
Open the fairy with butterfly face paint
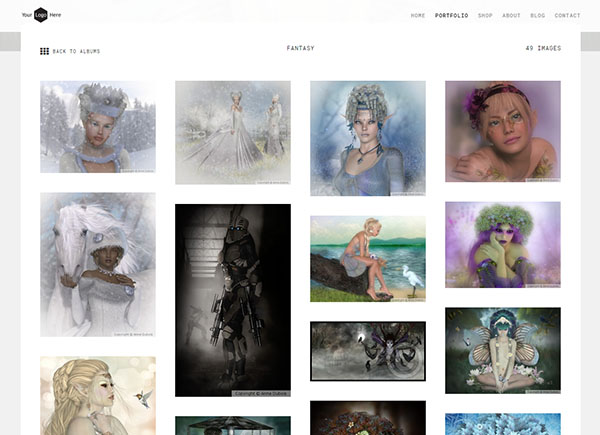[503, 131]
